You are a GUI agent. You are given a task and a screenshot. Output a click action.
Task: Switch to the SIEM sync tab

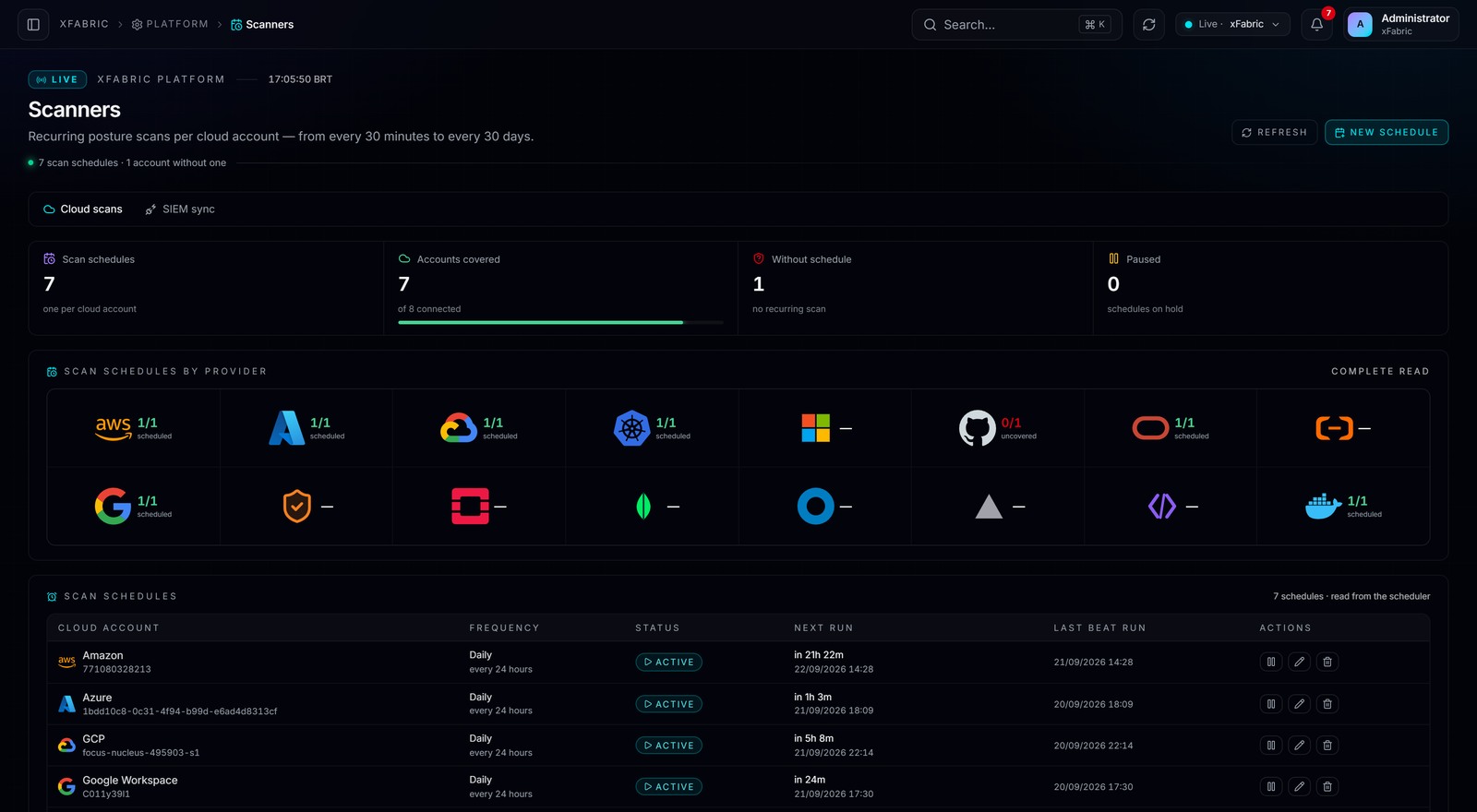pos(180,209)
